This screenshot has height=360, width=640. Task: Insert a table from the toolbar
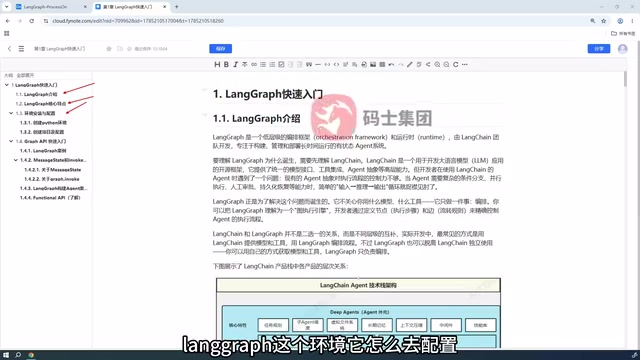point(382,64)
